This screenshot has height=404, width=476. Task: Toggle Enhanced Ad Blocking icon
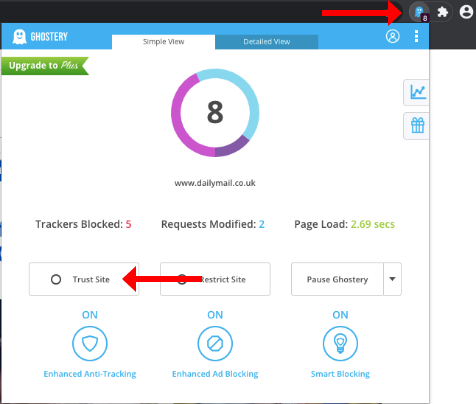click(x=215, y=344)
